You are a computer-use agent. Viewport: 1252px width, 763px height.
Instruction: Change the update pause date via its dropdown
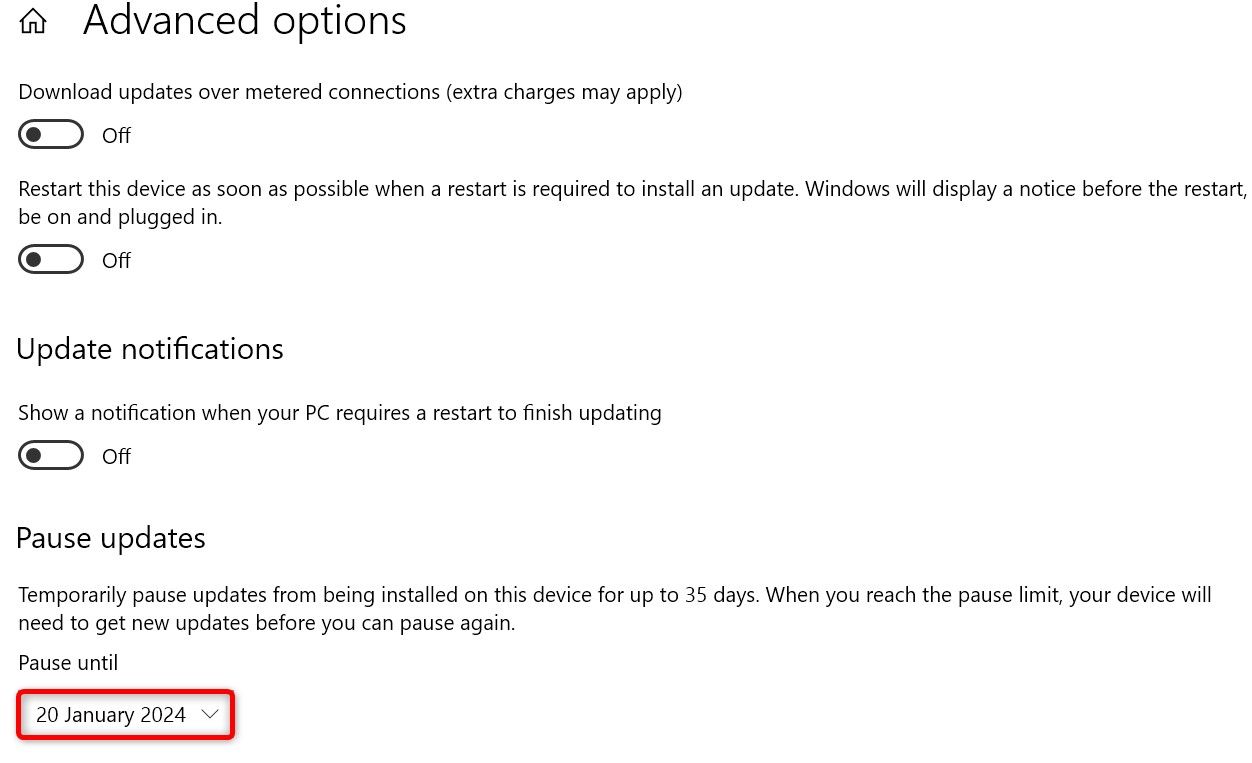pos(125,714)
